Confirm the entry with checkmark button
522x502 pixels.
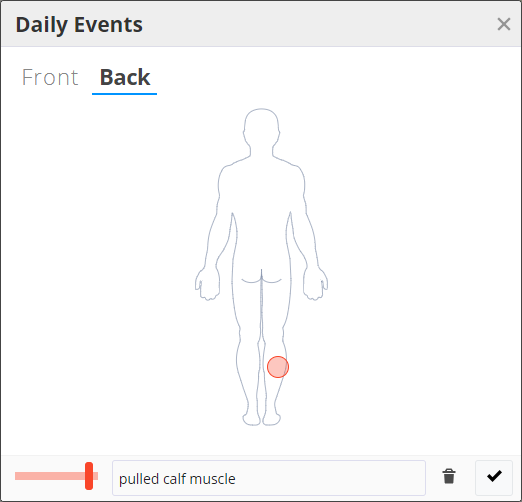(x=494, y=477)
